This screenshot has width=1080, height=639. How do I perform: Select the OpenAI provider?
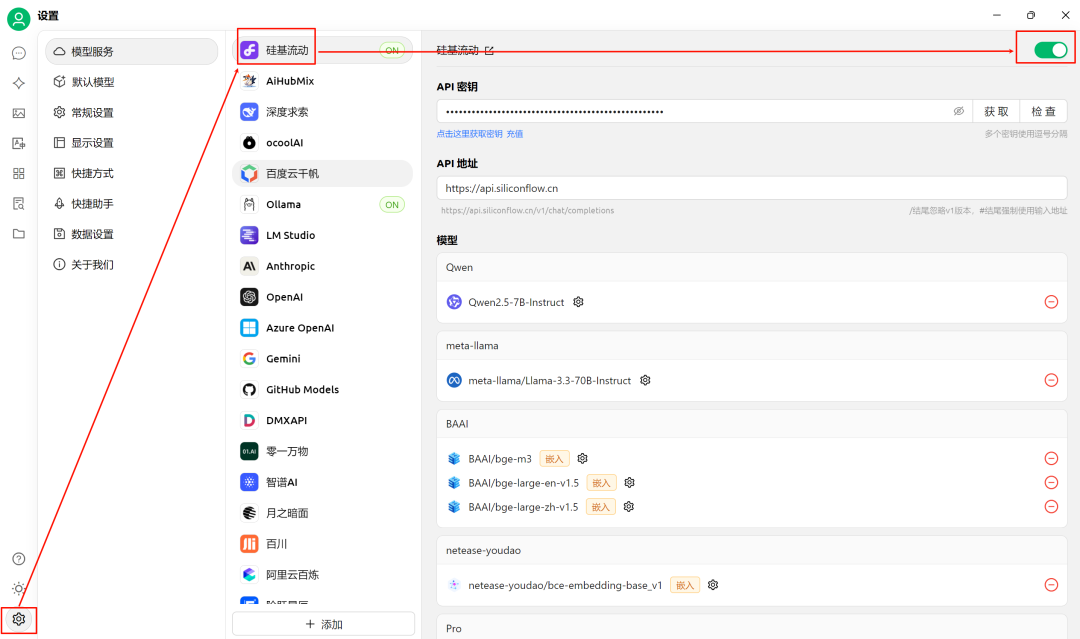[322, 297]
